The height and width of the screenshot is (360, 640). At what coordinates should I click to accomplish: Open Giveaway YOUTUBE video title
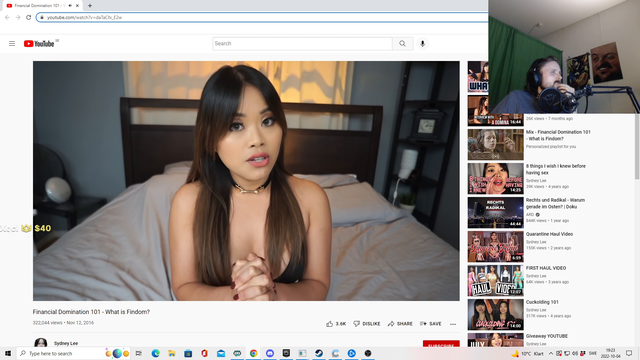click(x=547, y=336)
